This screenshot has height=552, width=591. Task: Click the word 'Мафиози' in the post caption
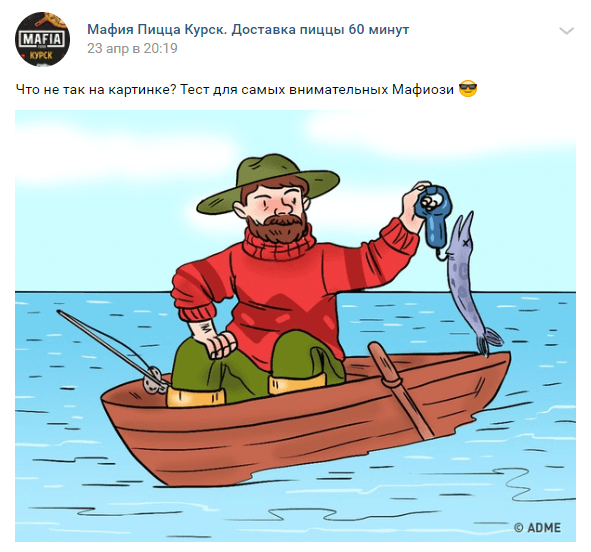pos(423,90)
